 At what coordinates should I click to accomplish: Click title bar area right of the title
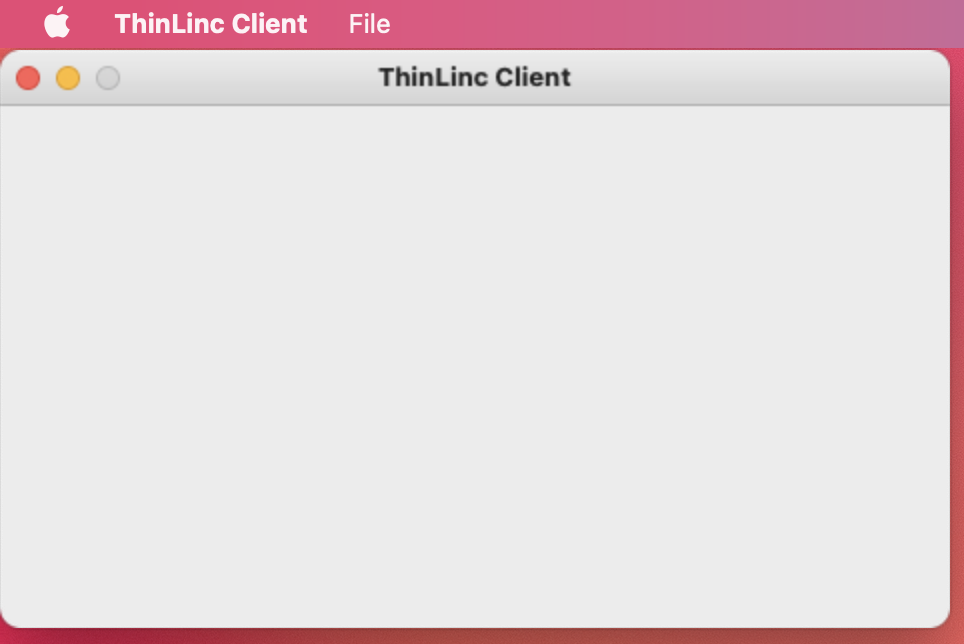click(759, 77)
